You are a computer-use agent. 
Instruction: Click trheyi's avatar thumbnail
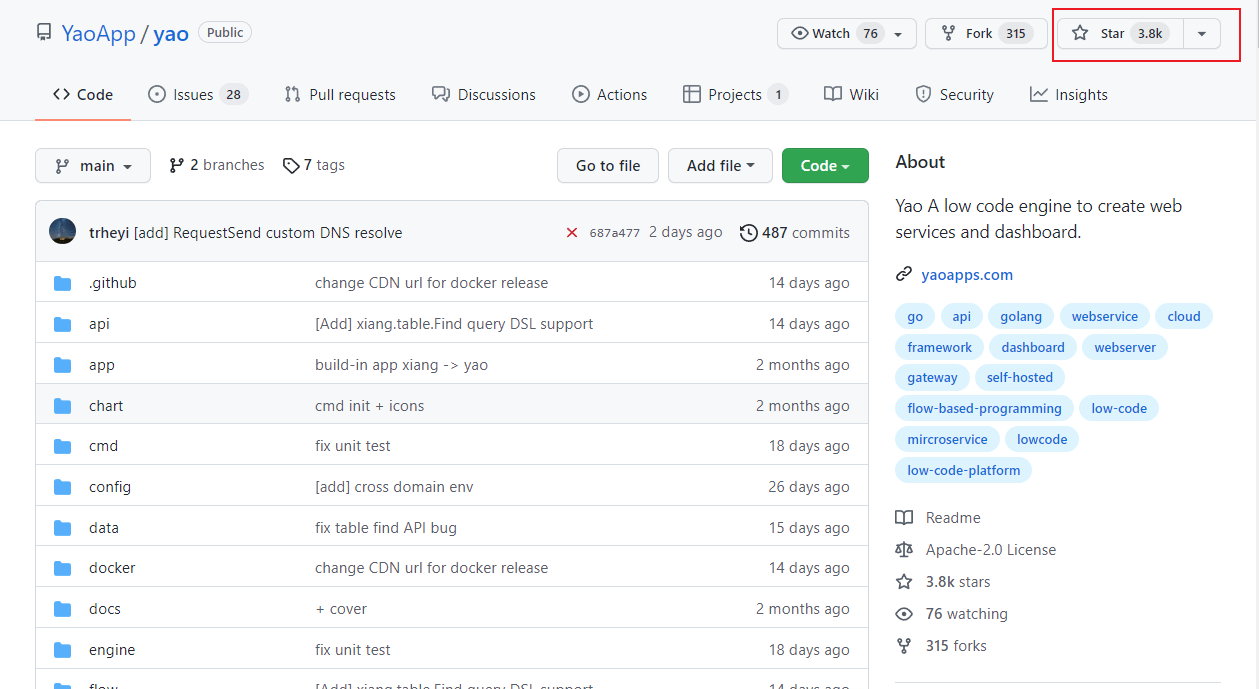coord(62,232)
